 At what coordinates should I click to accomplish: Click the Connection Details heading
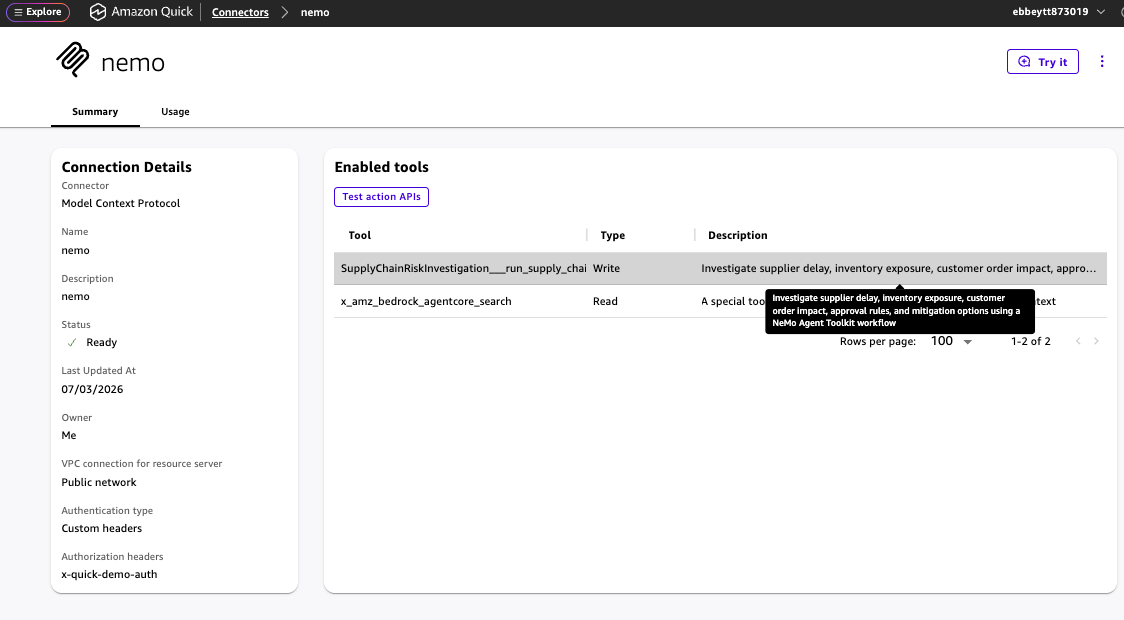[126, 167]
